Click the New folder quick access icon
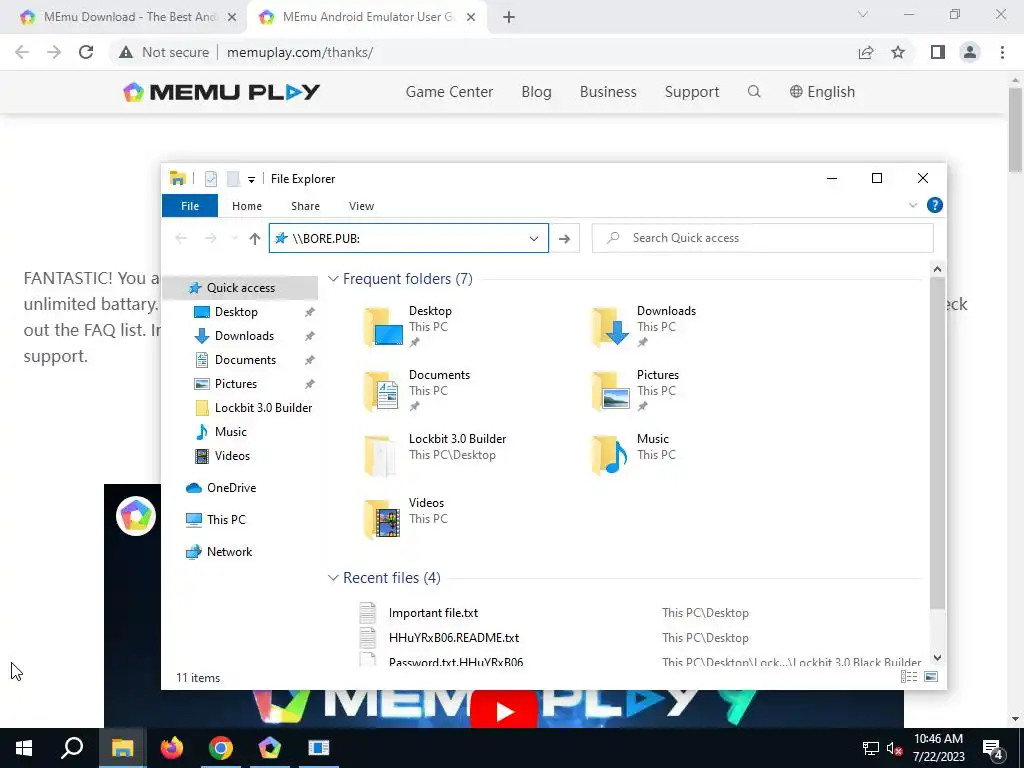 tap(233, 178)
